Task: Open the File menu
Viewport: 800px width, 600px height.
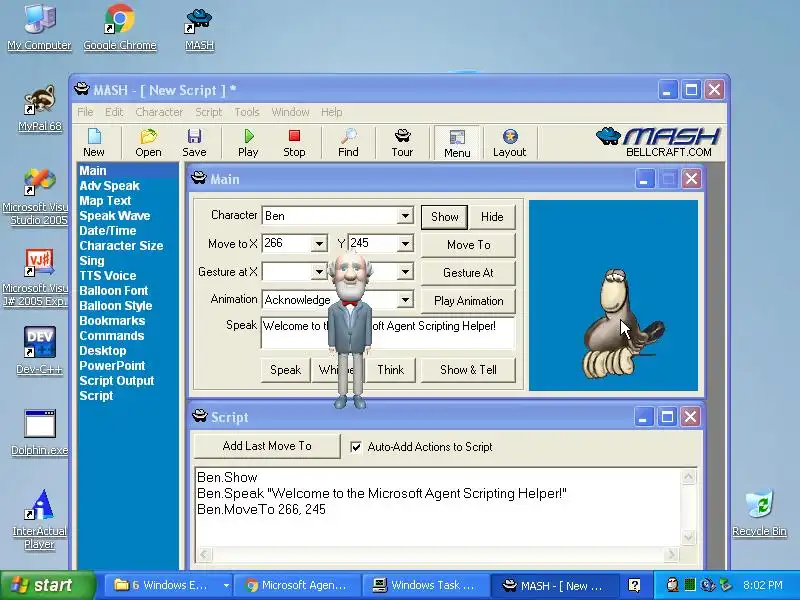Action: [85, 112]
